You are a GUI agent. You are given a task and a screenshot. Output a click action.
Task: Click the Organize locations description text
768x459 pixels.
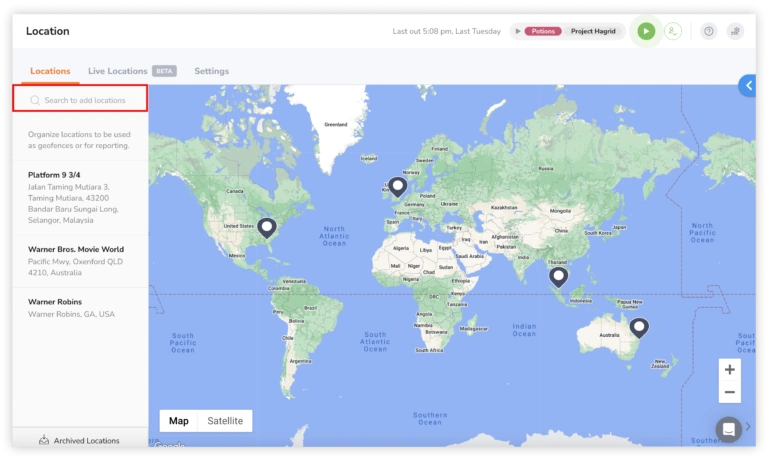click(x=79, y=140)
